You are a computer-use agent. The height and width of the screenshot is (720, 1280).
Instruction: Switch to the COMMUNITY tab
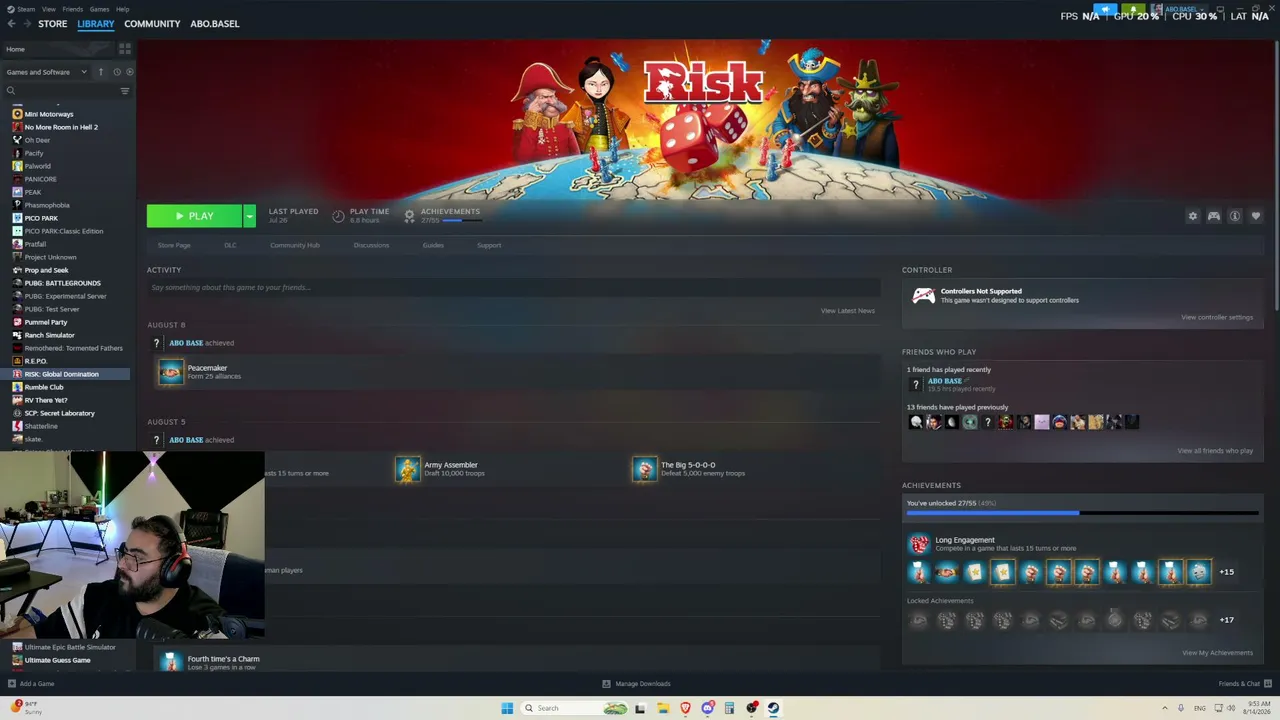[152, 24]
